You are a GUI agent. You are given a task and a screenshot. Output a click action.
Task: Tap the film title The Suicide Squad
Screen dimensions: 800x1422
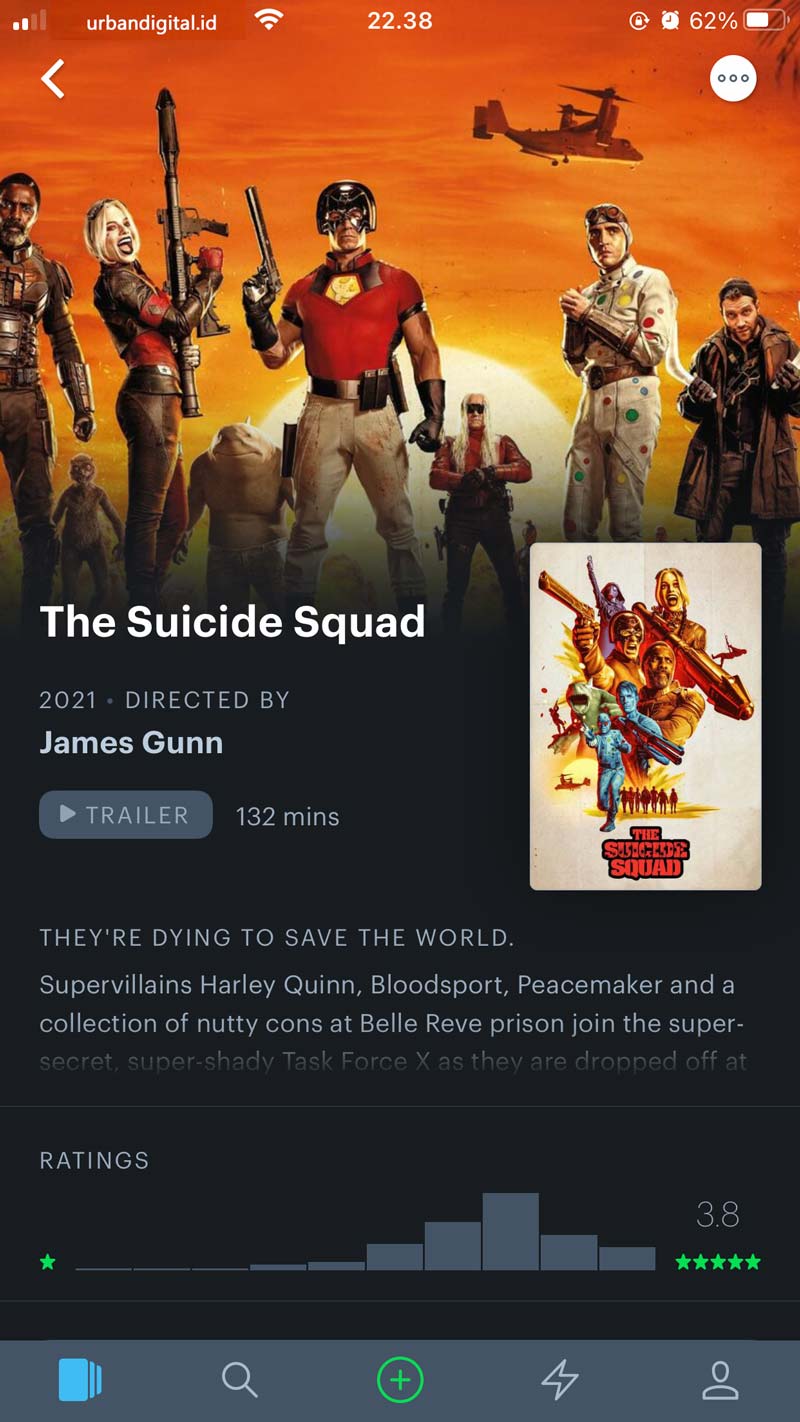(232, 622)
